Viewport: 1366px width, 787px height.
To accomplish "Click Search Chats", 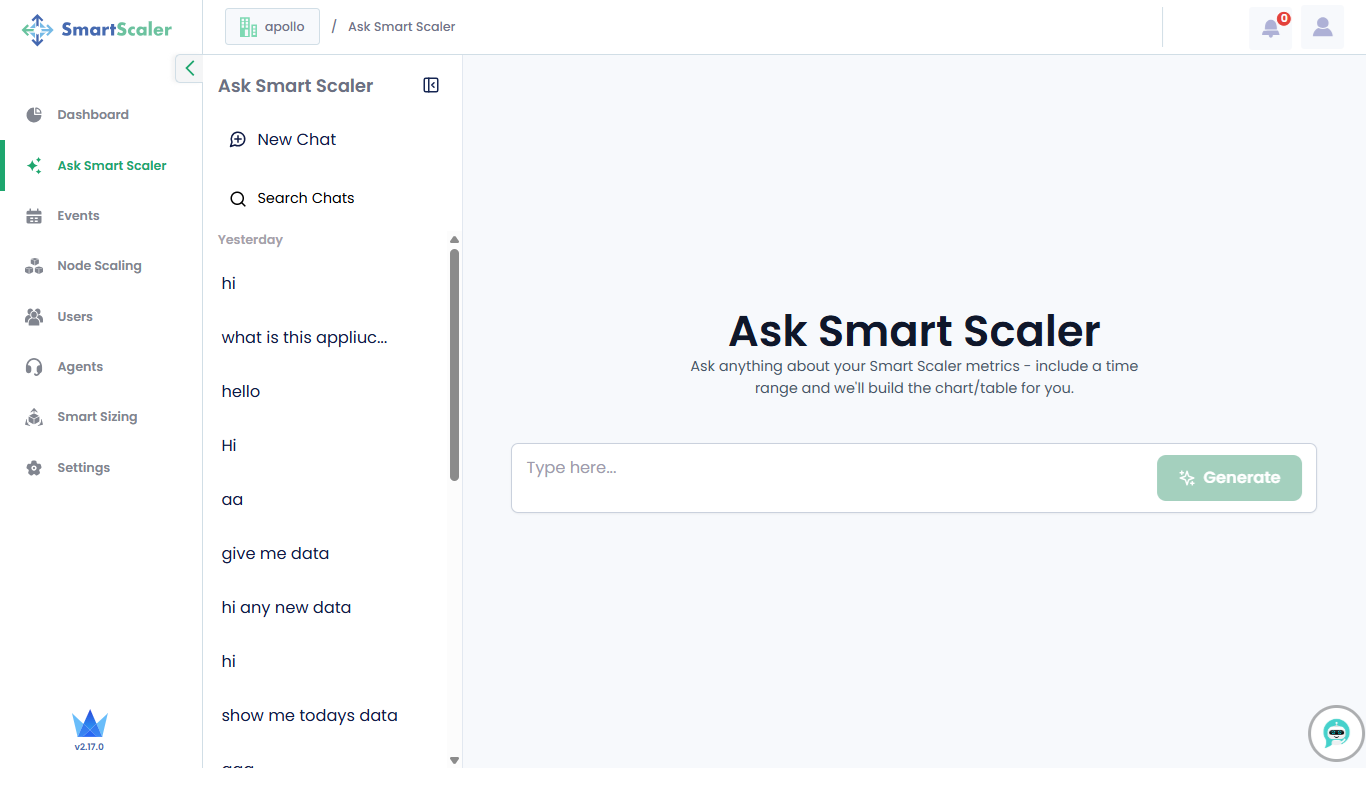I will (305, 198).
